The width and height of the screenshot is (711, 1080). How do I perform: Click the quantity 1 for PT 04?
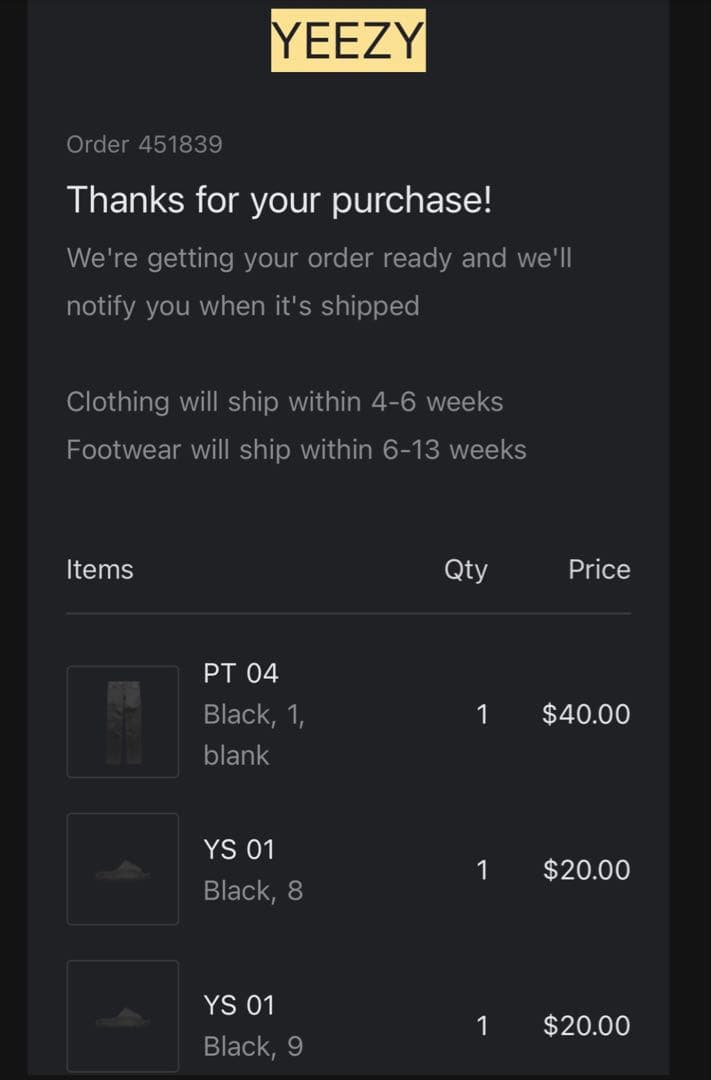click(x=482, y=714)
